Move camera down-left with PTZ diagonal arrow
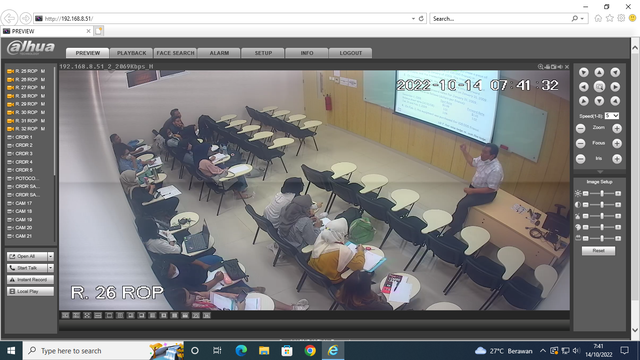The width and height of the screenshot is (640, 360). (x=584, y=101)
